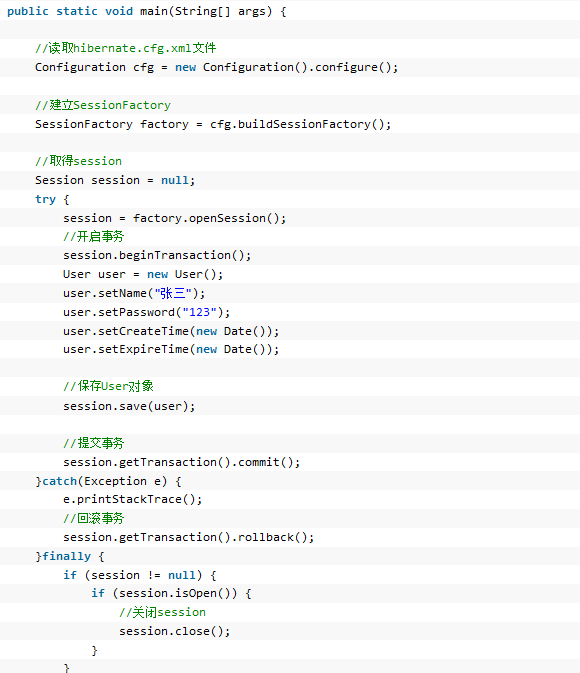Click the user.setCreateTime line
The width and height of the screenshot is (580, 673).
[171, 331]
